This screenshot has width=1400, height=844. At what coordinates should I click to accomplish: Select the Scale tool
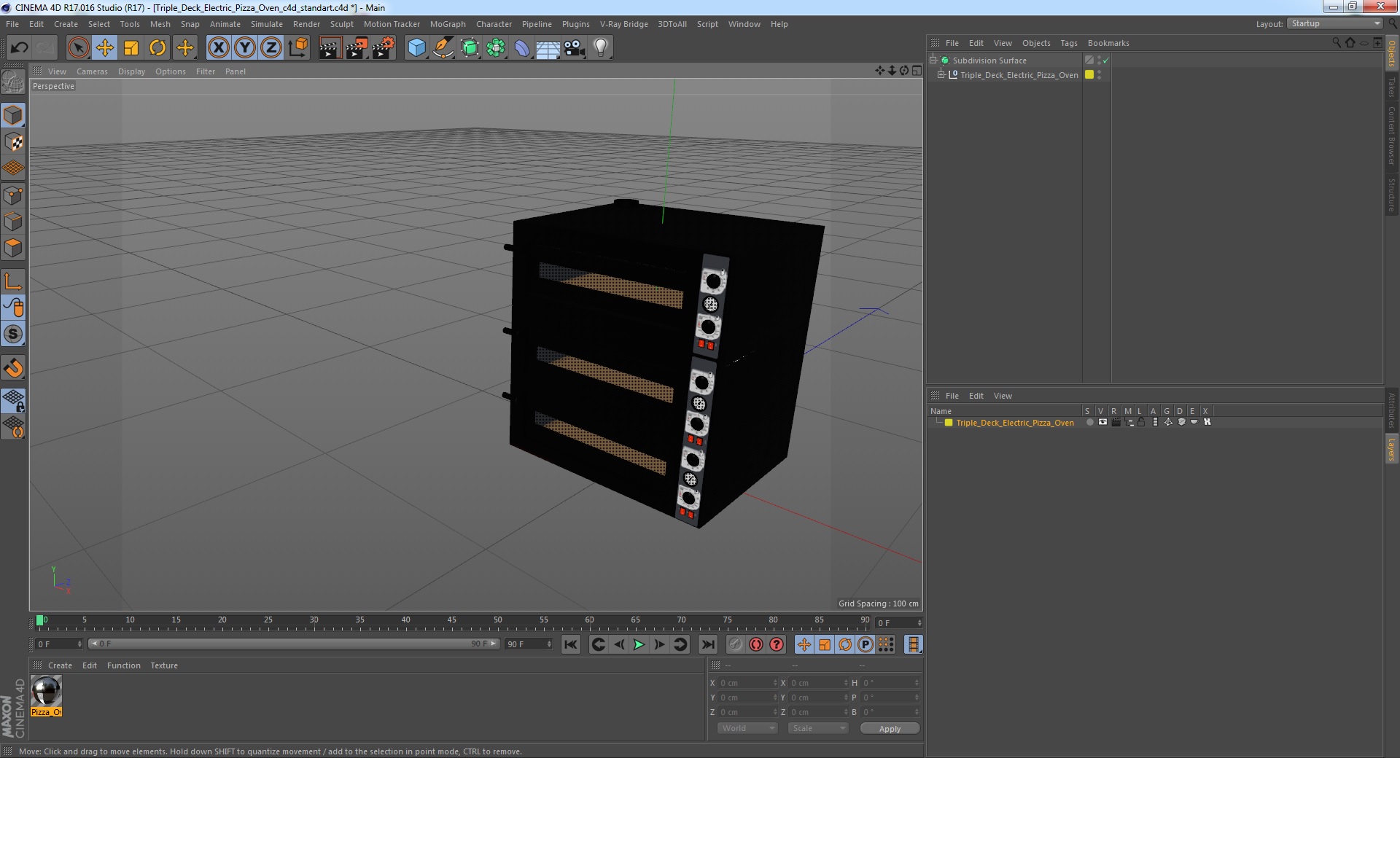pyautogui.click(x=131, y=48)
